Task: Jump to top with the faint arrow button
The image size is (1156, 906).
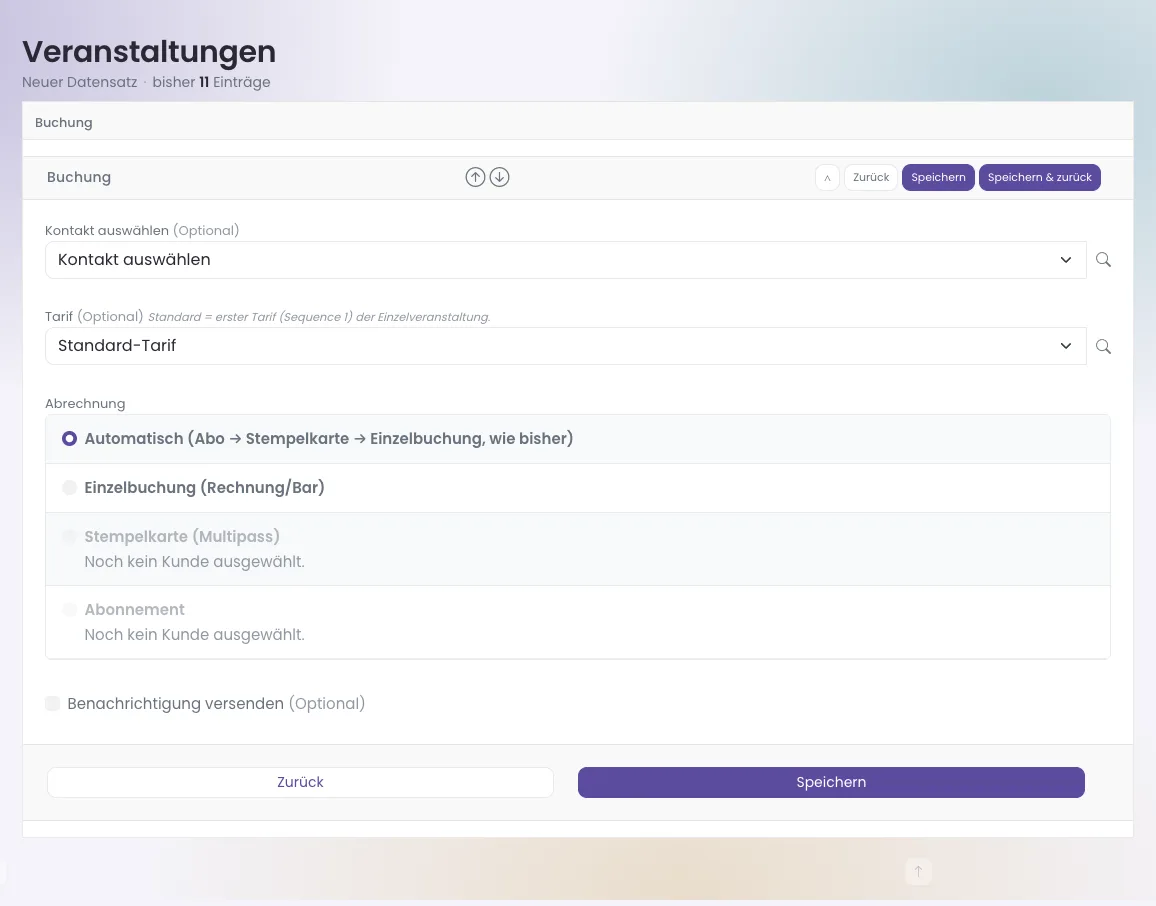Action: tap(919, 871)
